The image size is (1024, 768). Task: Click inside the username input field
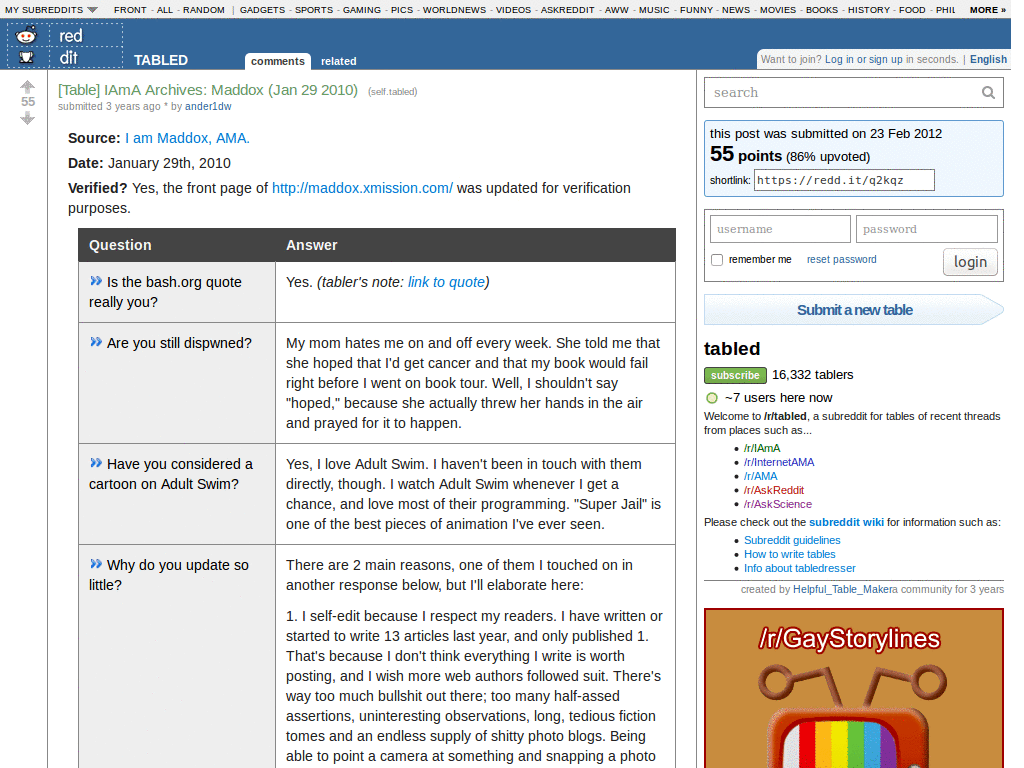779,229
